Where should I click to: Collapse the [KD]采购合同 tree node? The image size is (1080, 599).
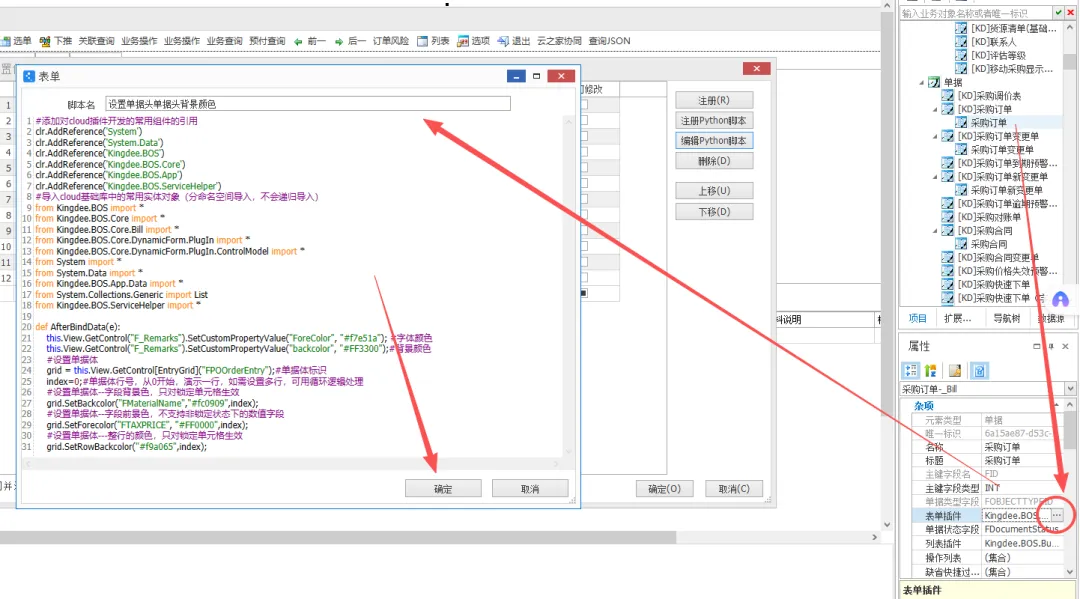[x=935, y=231]
